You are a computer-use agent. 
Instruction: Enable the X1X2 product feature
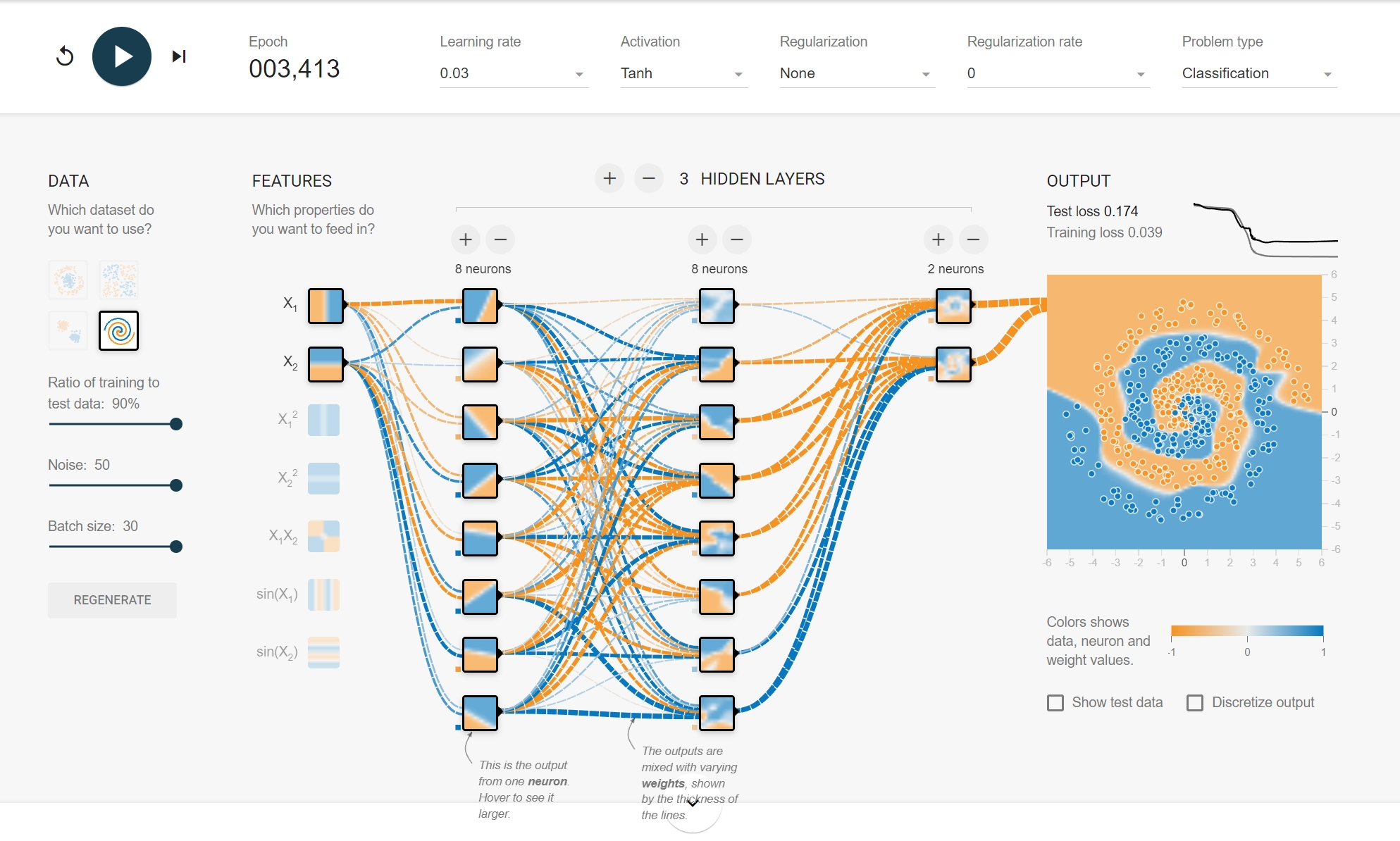point(324,536)
